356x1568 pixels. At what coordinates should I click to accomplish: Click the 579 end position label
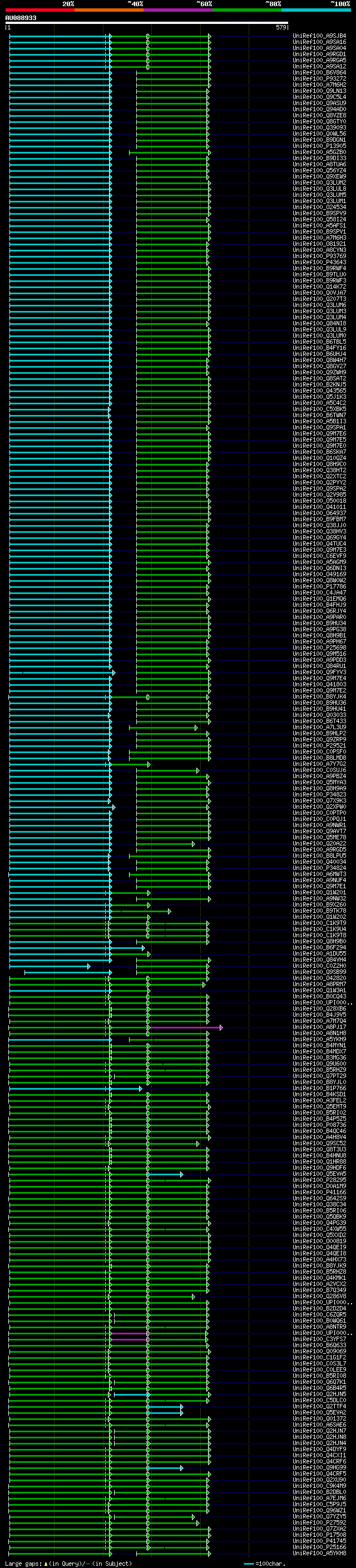[280, 27]
